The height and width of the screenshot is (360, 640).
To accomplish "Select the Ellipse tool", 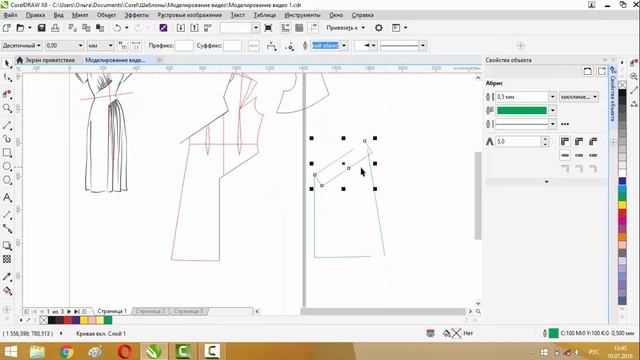I will click(x=7, y=166).
